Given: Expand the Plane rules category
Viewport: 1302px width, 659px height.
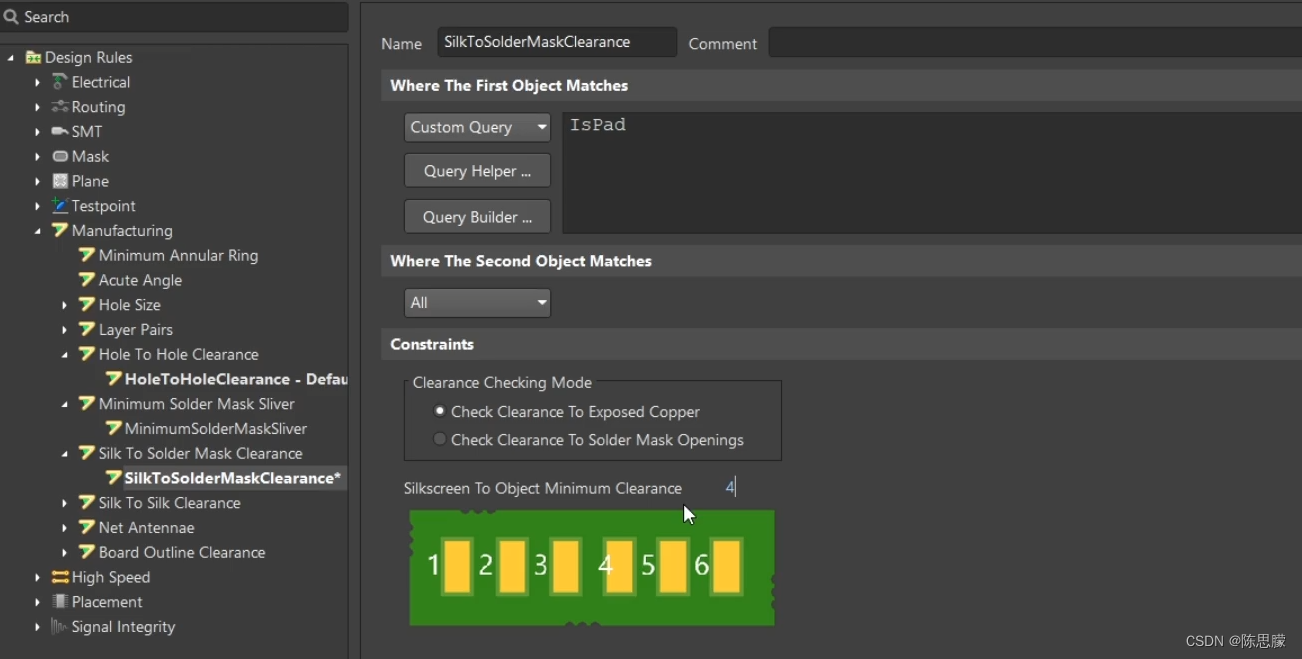Looking at the screenshot, I should tap(38, 181).
